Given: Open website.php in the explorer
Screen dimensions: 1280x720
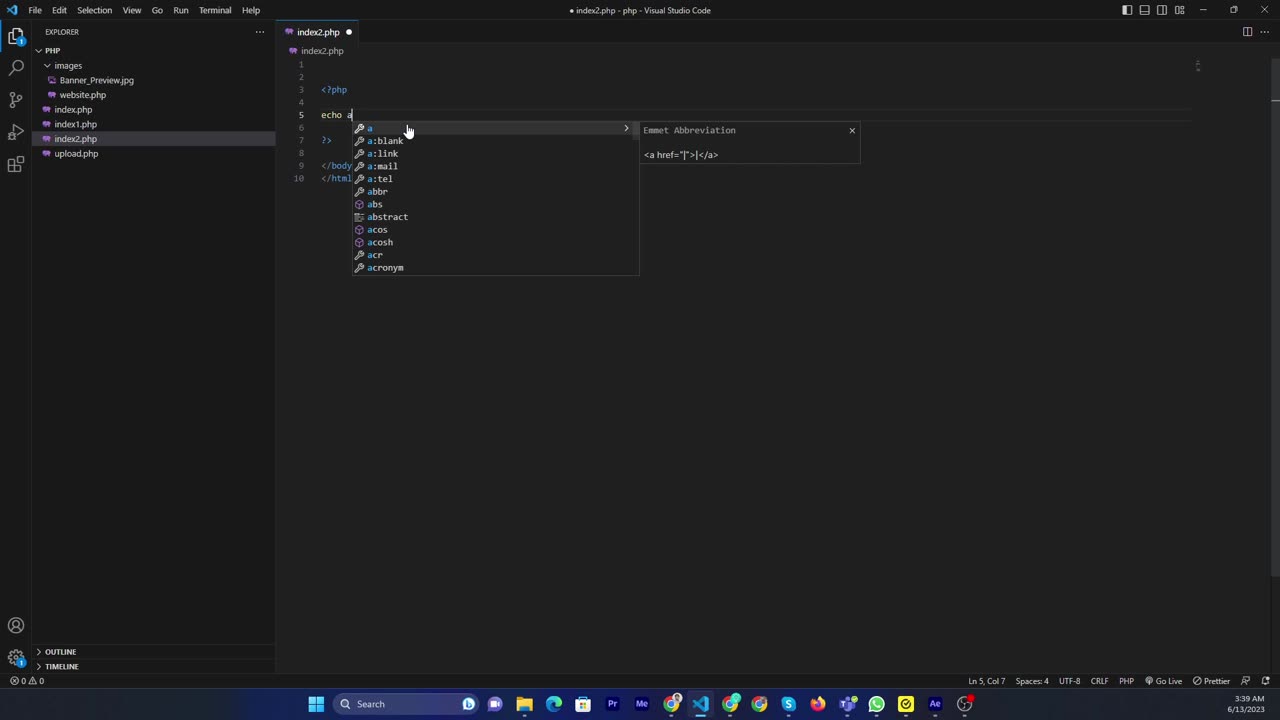Looking at the screenshot, I should [x=82, y=95].
